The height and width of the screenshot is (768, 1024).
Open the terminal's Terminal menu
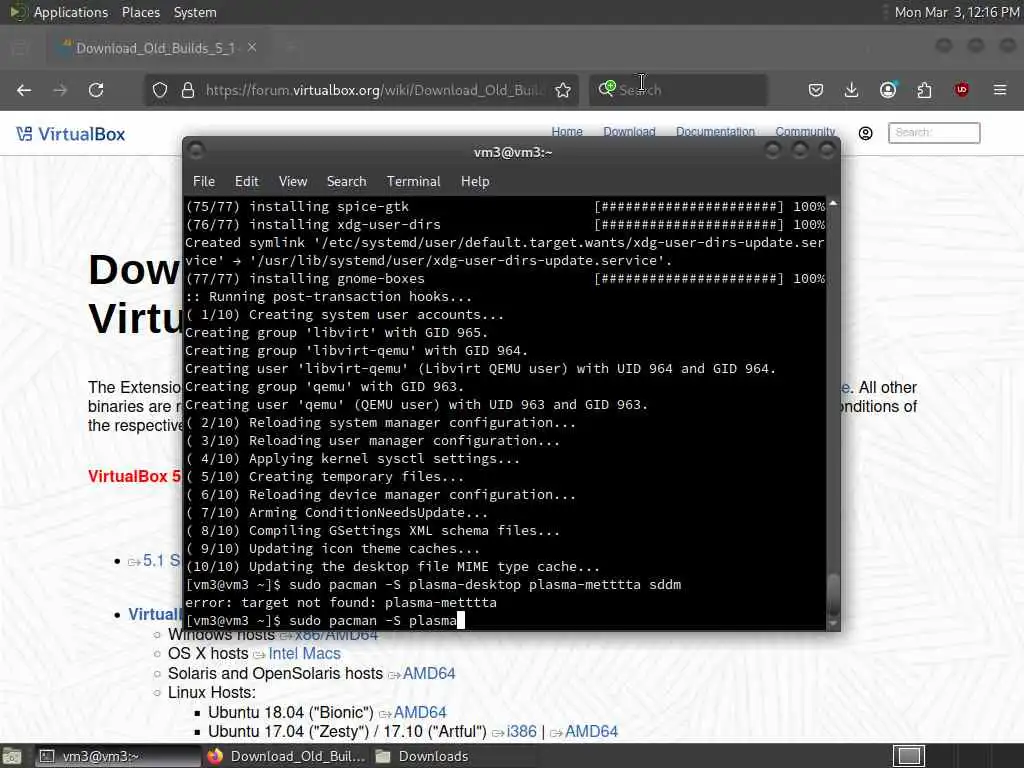[x=413, y=182]
